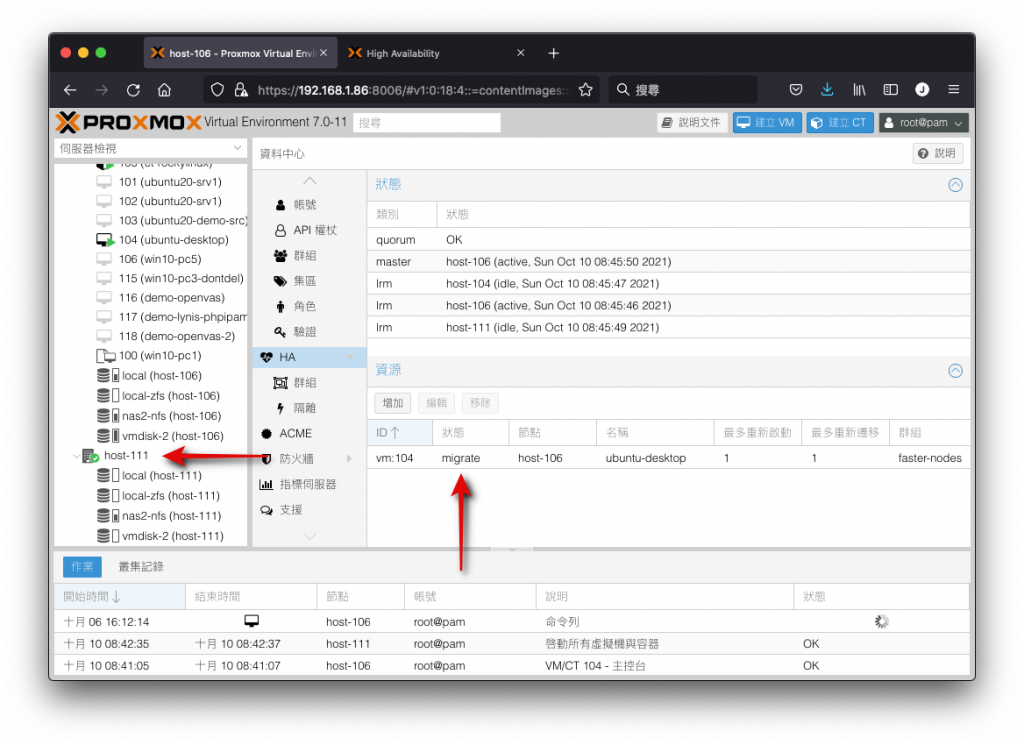The height and width of the screenshot is (745, 1024).
Task: Click the connection padlock icon
Action: tap(241, 89)
